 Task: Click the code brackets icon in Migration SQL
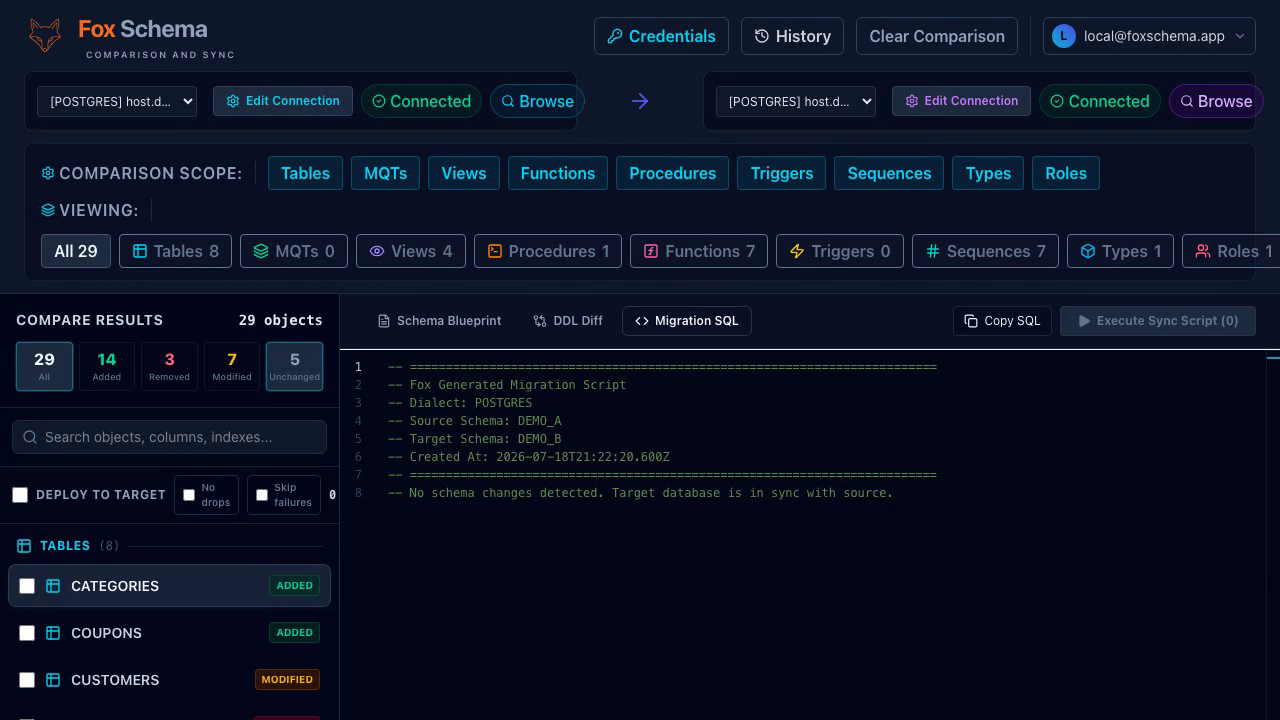click(642, 321)
